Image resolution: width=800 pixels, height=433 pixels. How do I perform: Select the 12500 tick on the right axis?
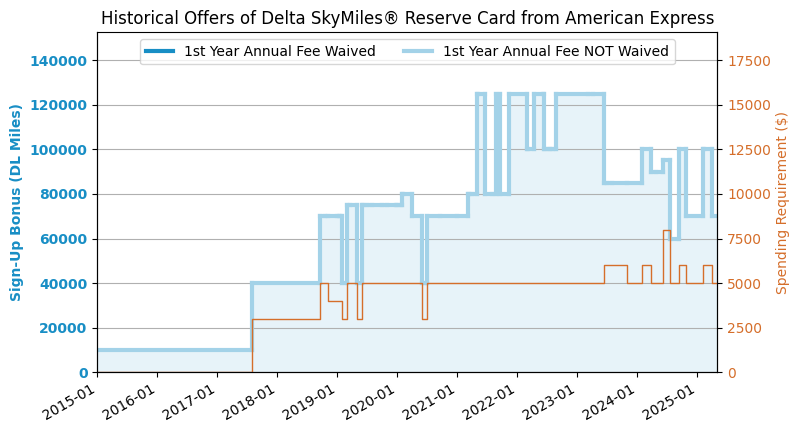(747, 150)
